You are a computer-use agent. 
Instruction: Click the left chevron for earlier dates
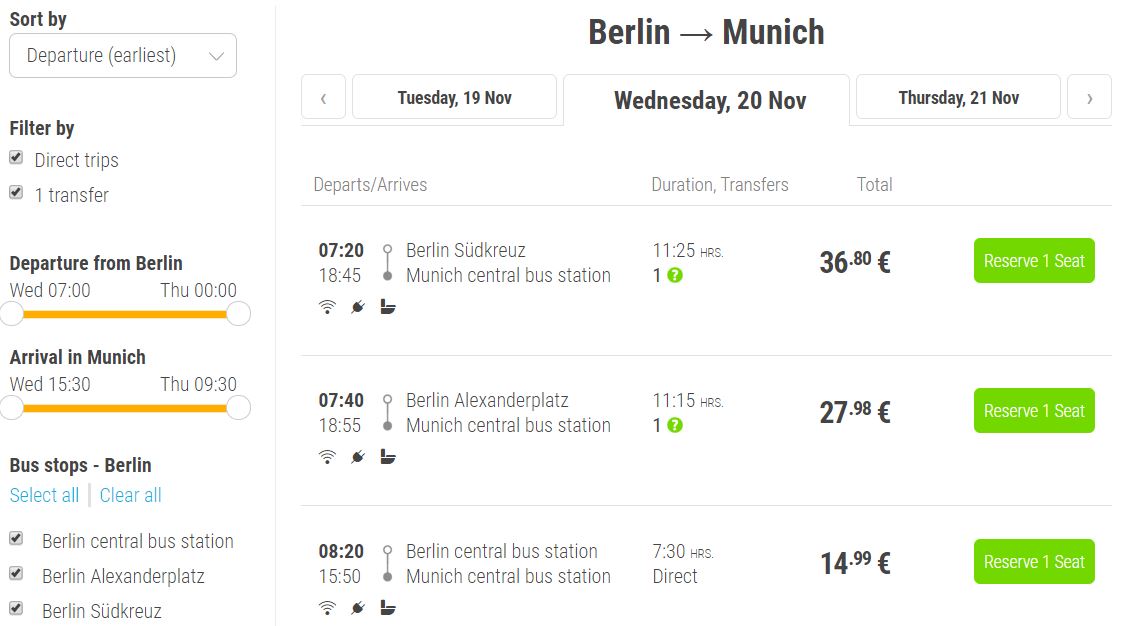tap(323, 96)
